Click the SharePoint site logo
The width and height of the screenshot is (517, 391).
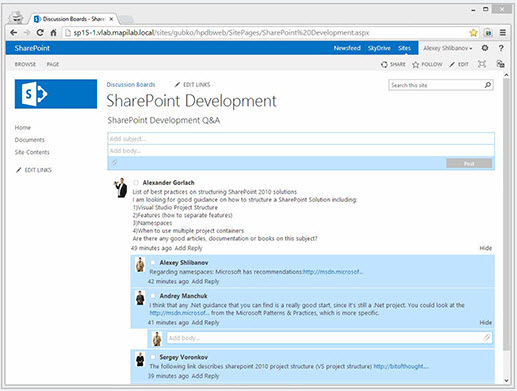click(x=56, y=94)
